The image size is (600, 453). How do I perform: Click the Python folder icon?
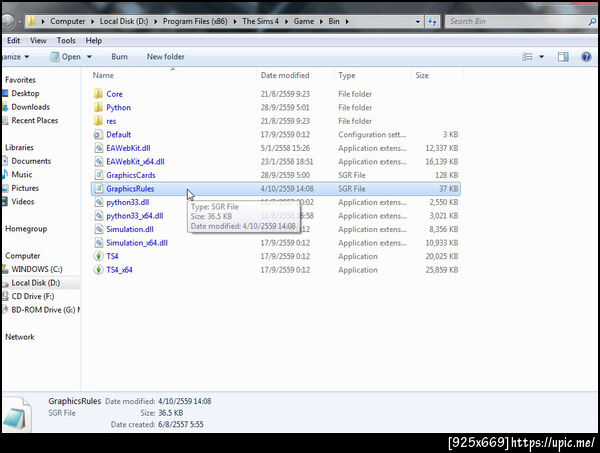98,107
